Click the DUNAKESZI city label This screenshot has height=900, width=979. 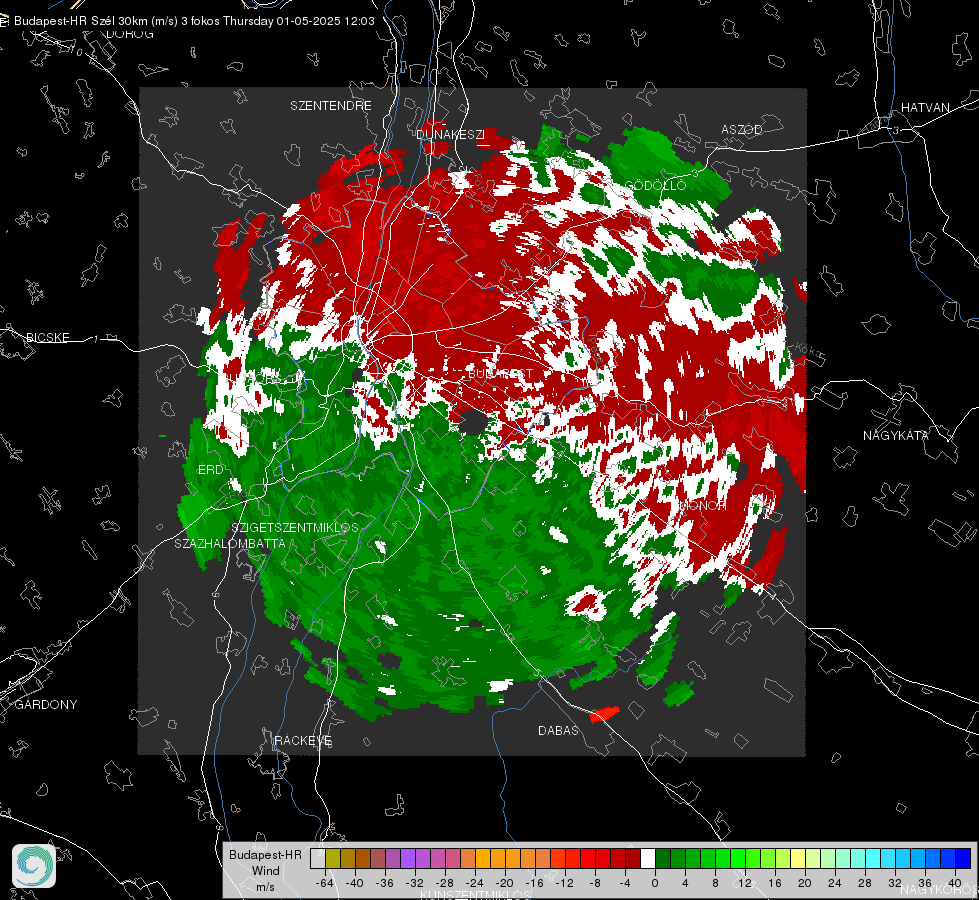(x=450, y=134)
